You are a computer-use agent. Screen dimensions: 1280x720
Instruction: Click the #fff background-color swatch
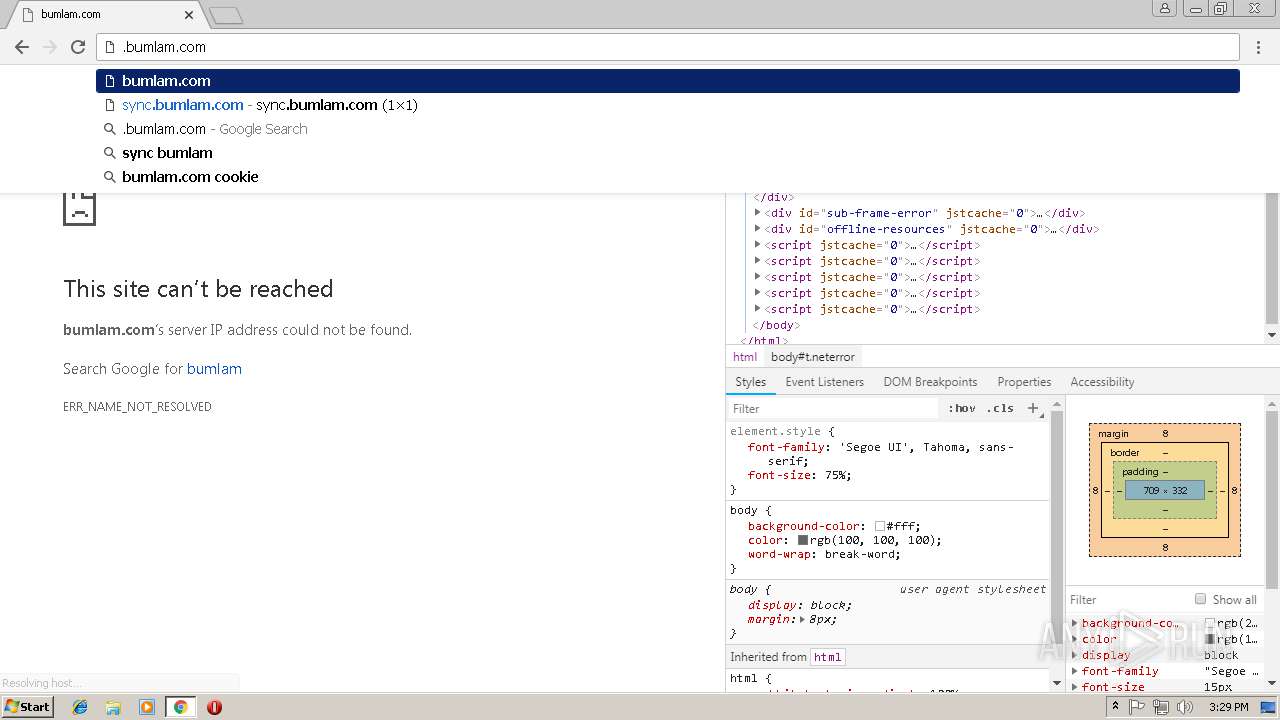(x=880, y=526)
